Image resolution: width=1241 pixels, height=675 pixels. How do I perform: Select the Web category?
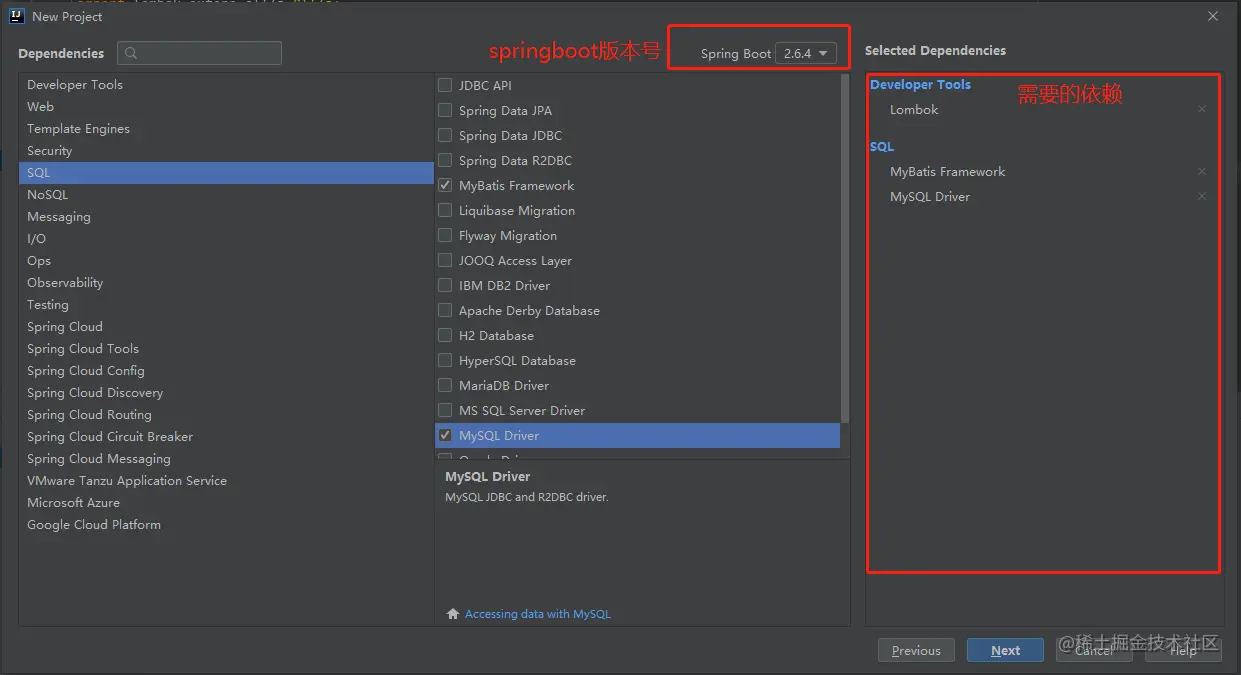tap(226, 106)
